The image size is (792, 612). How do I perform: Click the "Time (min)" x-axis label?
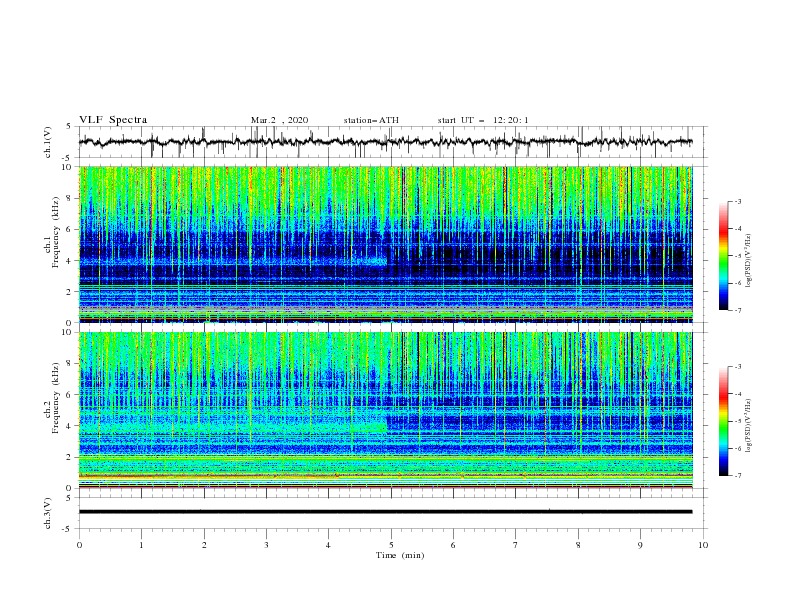(400, 555)
